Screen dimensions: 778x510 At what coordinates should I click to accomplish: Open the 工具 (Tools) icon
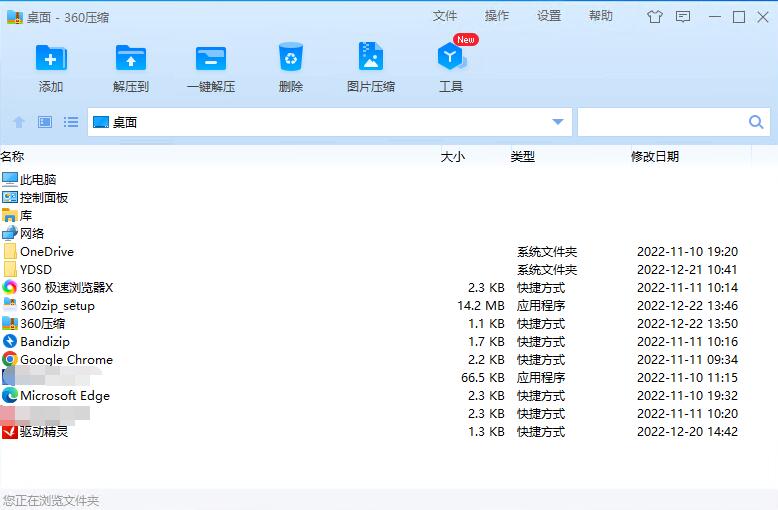(451, 58)
